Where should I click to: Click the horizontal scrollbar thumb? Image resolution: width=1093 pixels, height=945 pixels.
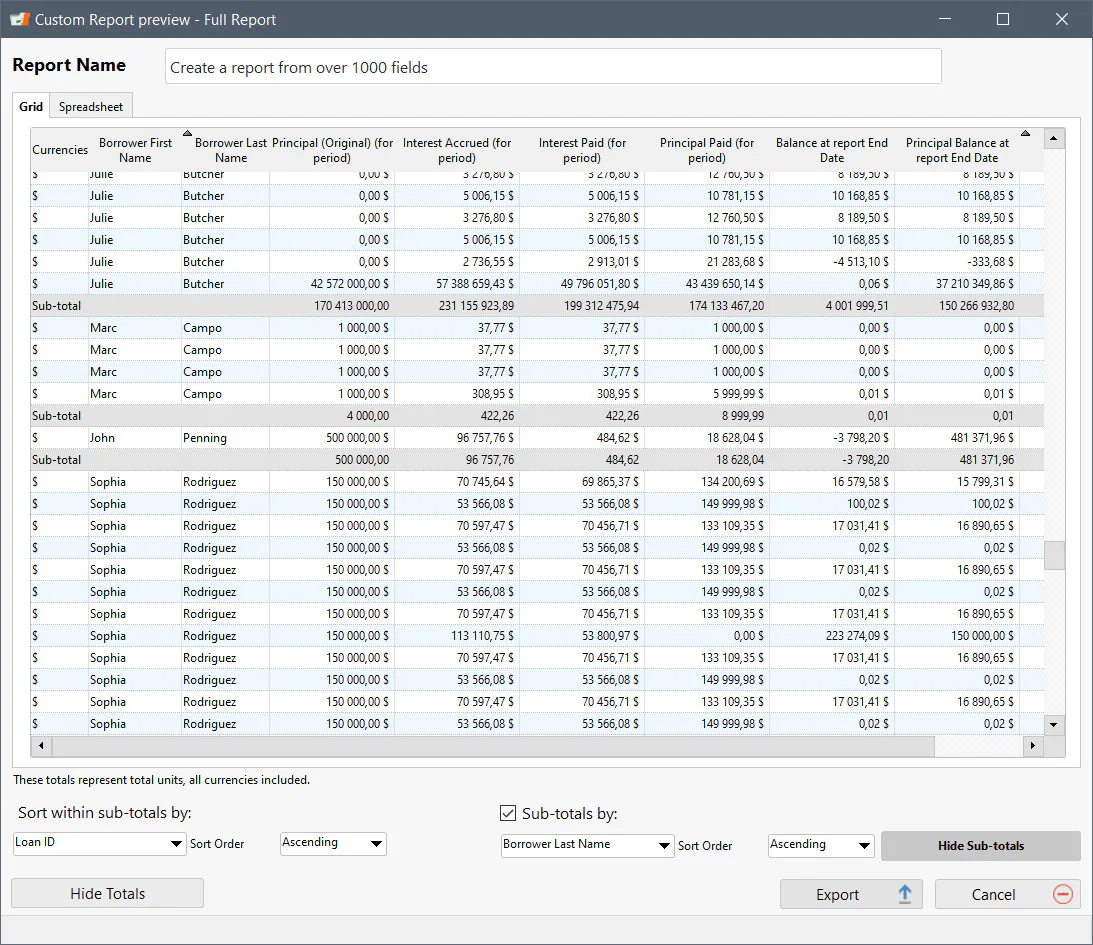[x=494, y=746]
